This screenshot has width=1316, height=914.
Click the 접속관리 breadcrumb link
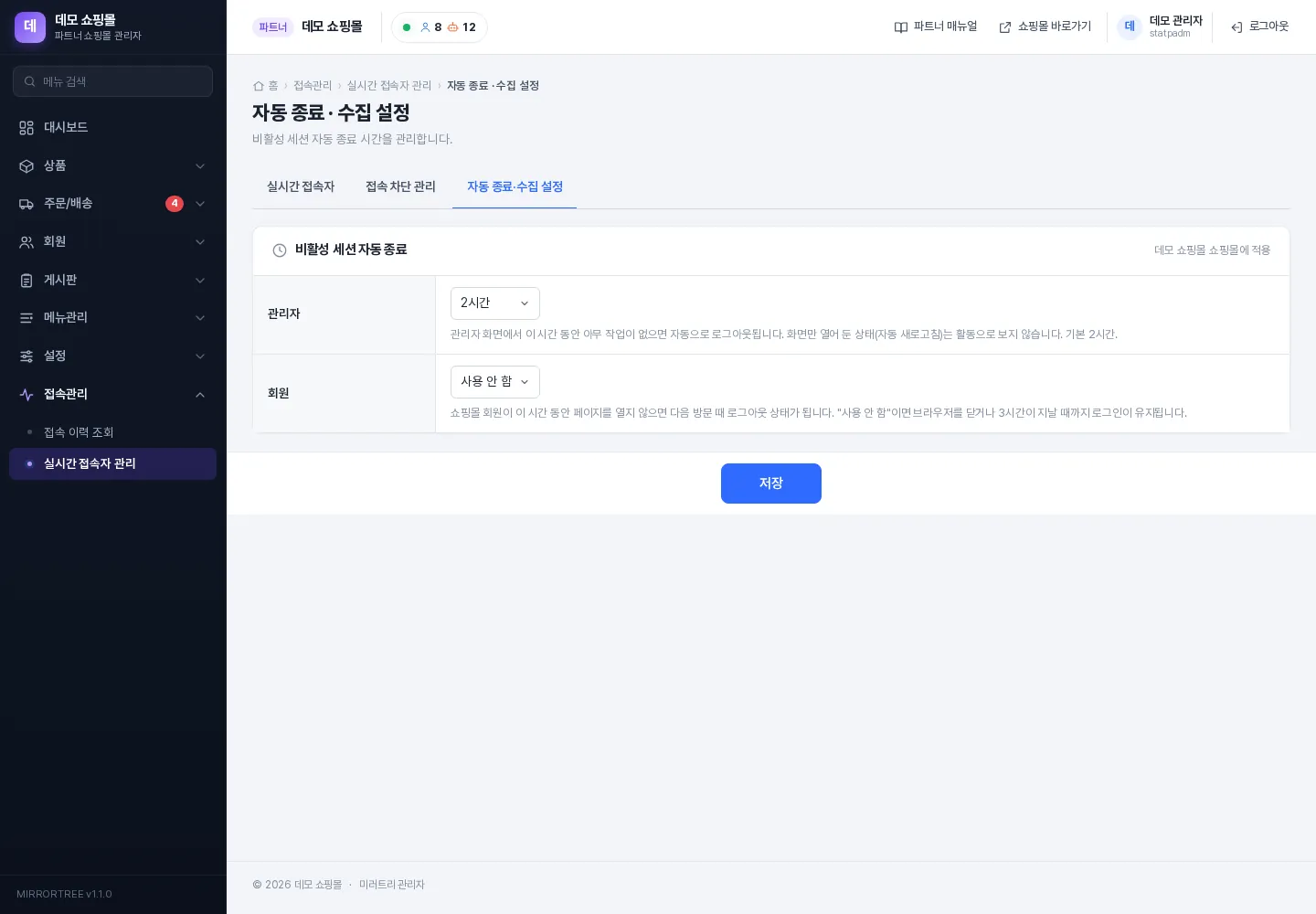click(x=313, y=86)
